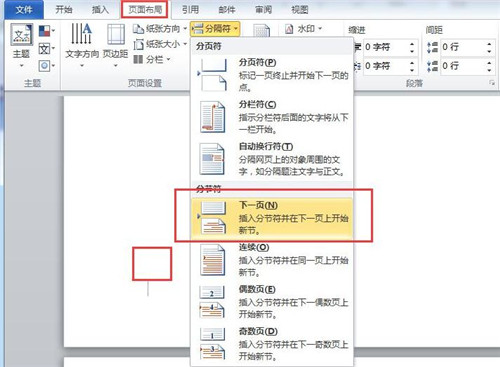500x367 pixels.
Task: Insert 自动换行符(T) text wrapping break
Action: click(x=272, y=159)
